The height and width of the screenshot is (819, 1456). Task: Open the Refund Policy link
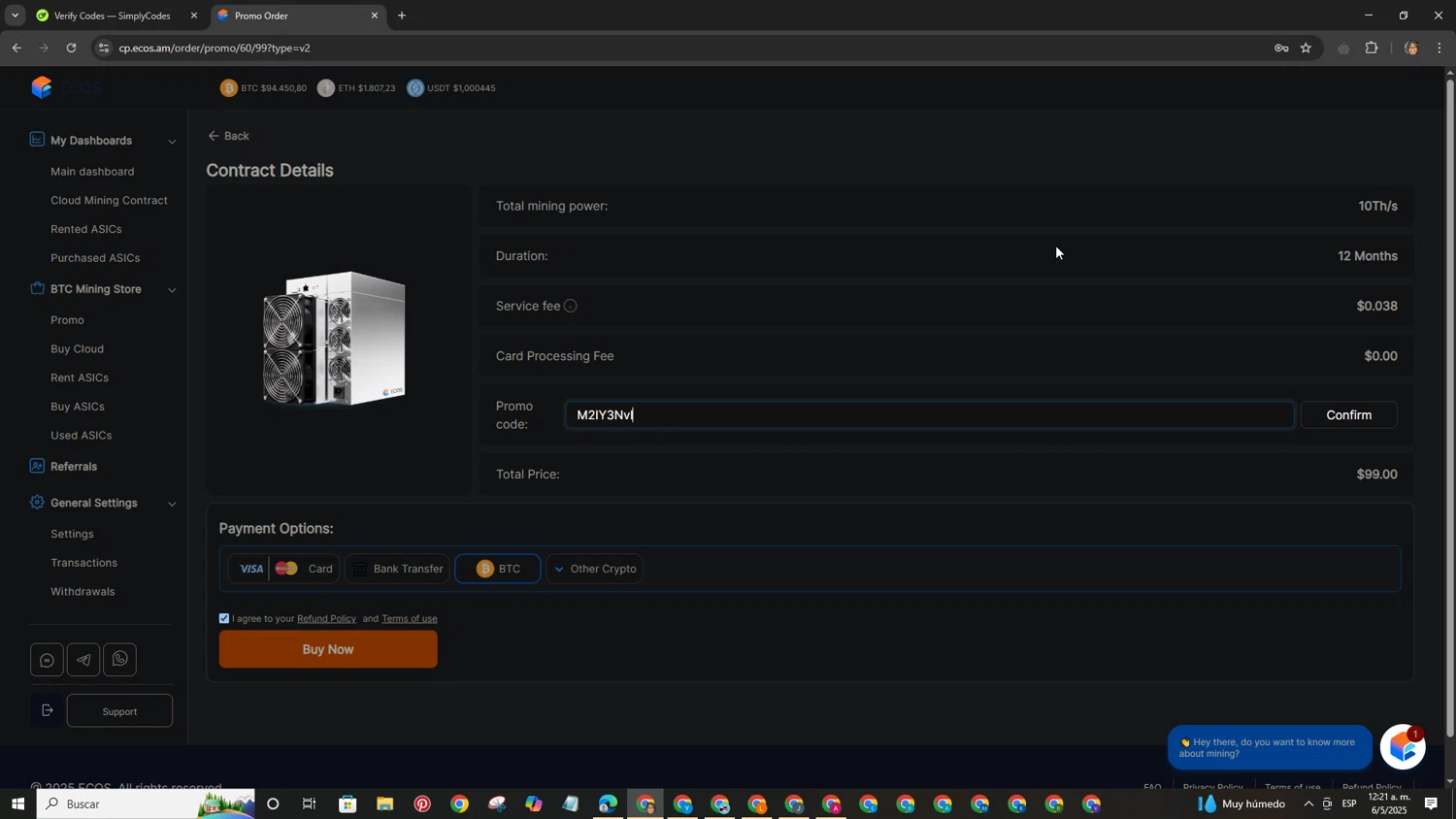point(326,618)
